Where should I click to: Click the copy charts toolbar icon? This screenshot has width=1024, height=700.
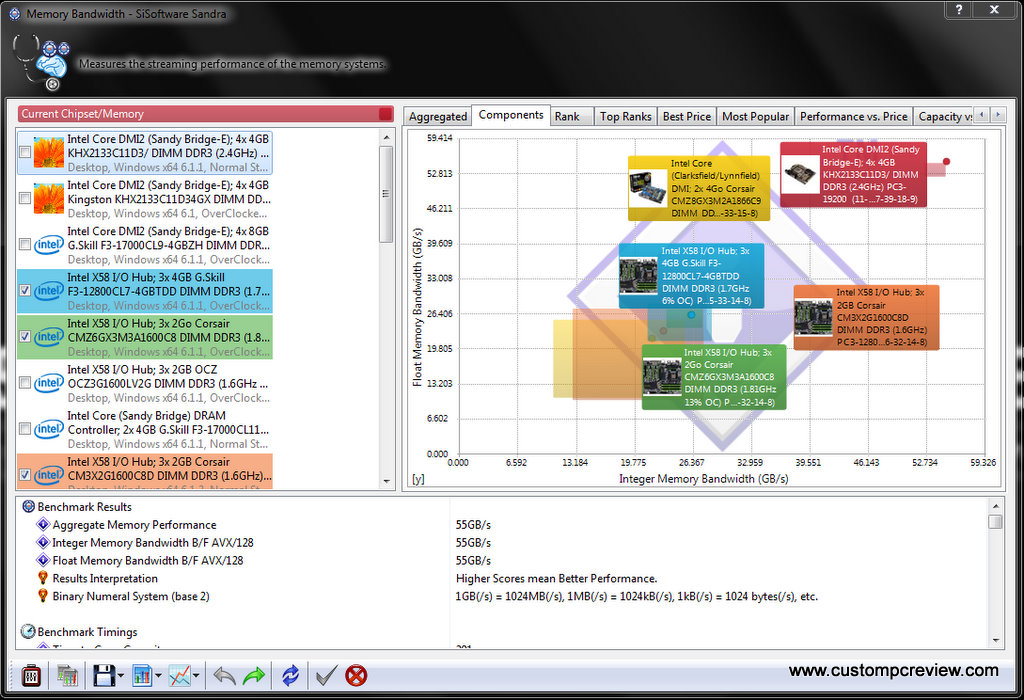(x=67, y=675)
